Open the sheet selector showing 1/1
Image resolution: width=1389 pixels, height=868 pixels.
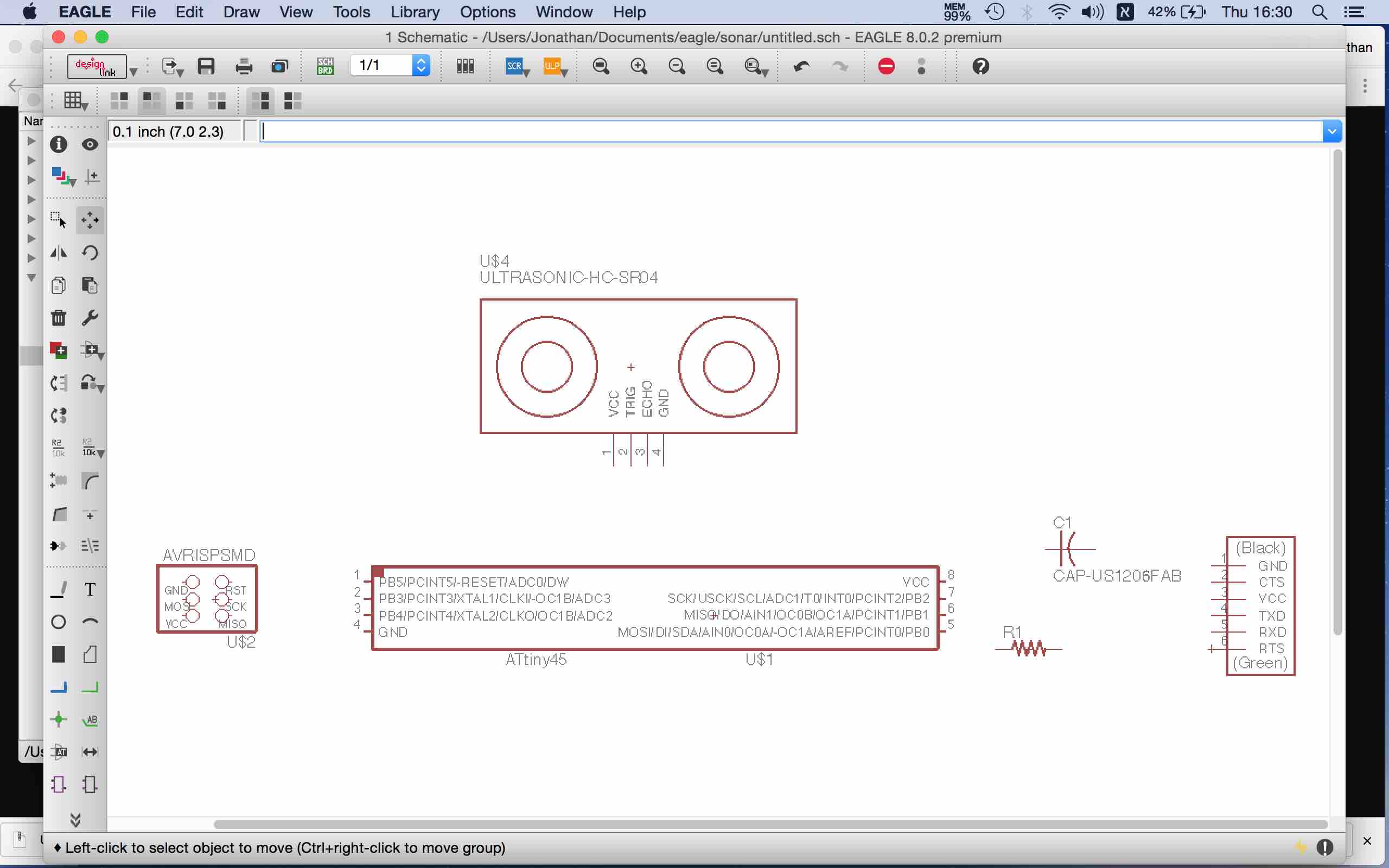pos(390,65)
